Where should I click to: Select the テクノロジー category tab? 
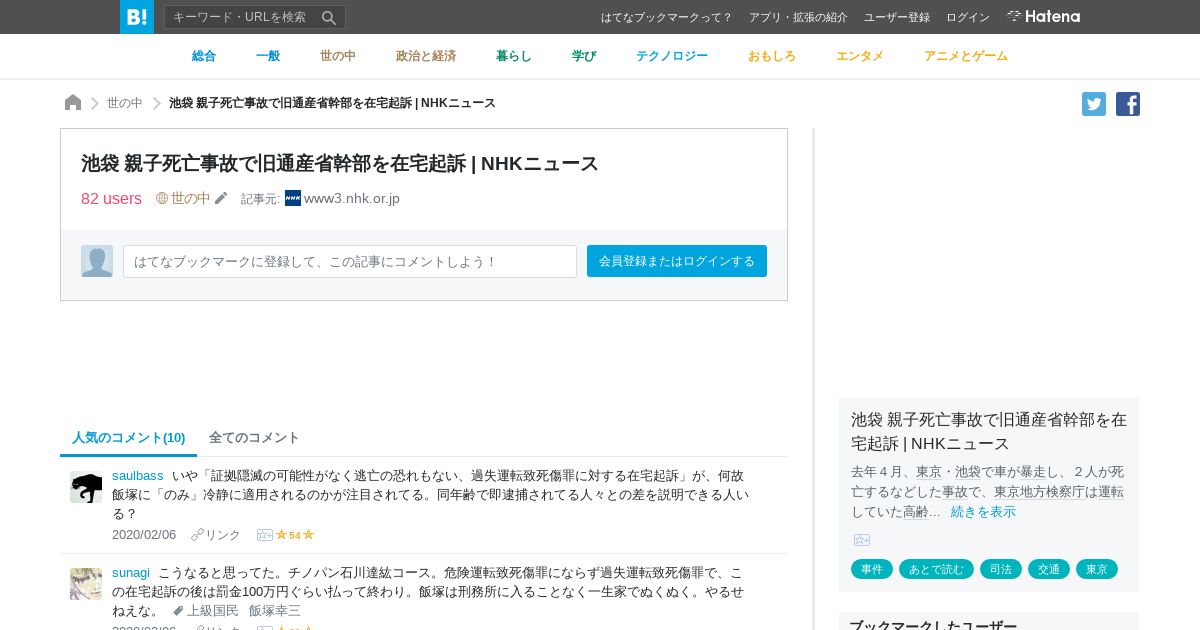pos(672,56)
